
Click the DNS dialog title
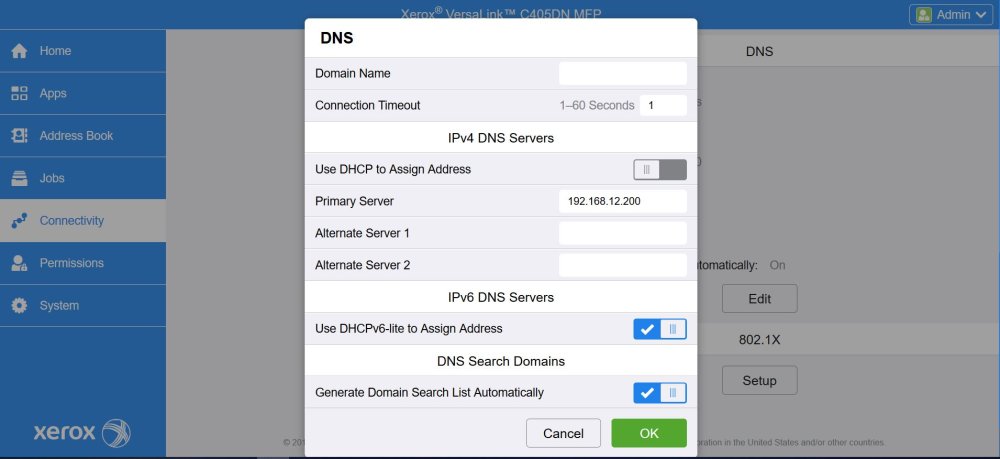tap(337, 38)
